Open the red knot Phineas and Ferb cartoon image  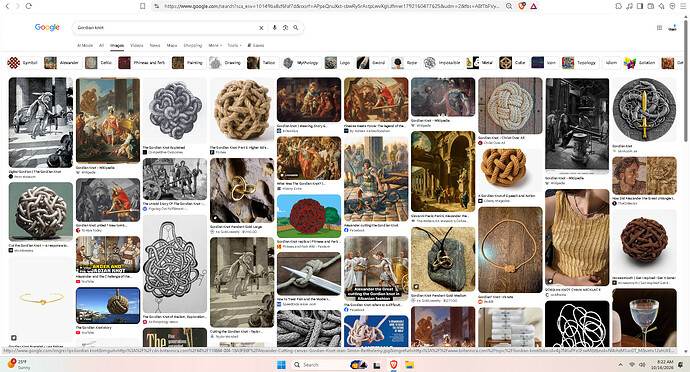pos(309,216)
